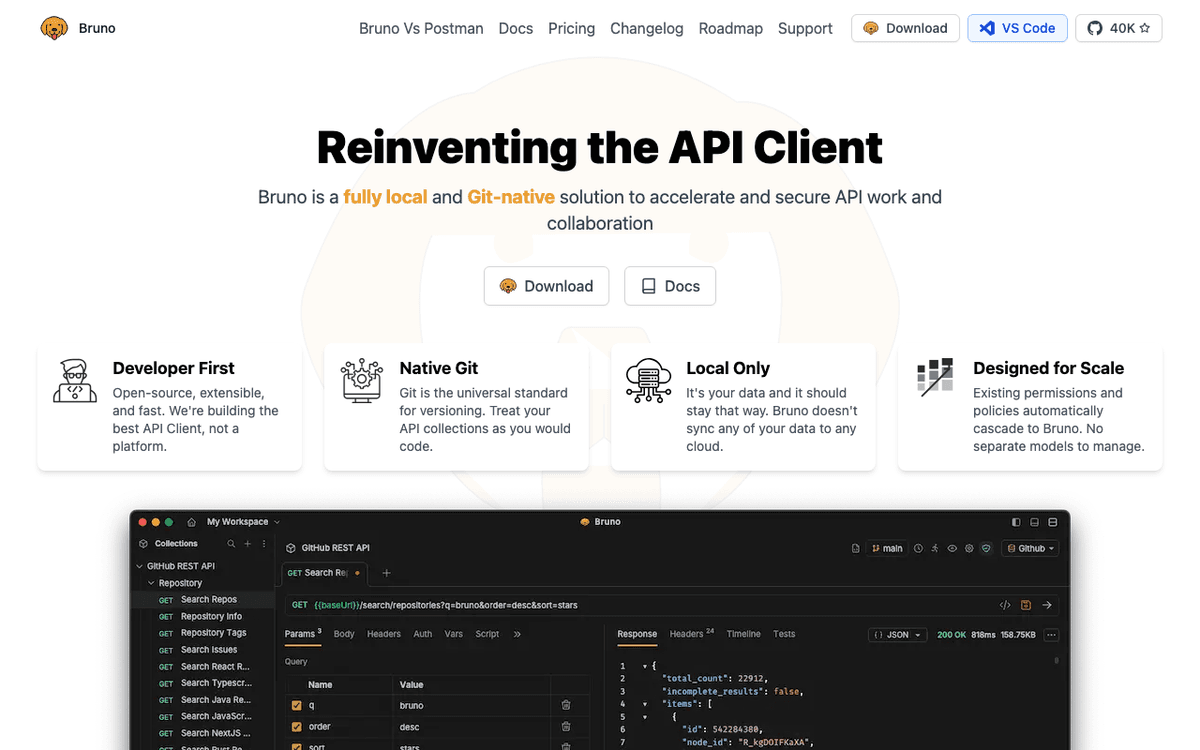
Task: Collapse the Repository folder in sidebar
Action: coord(151,583)
